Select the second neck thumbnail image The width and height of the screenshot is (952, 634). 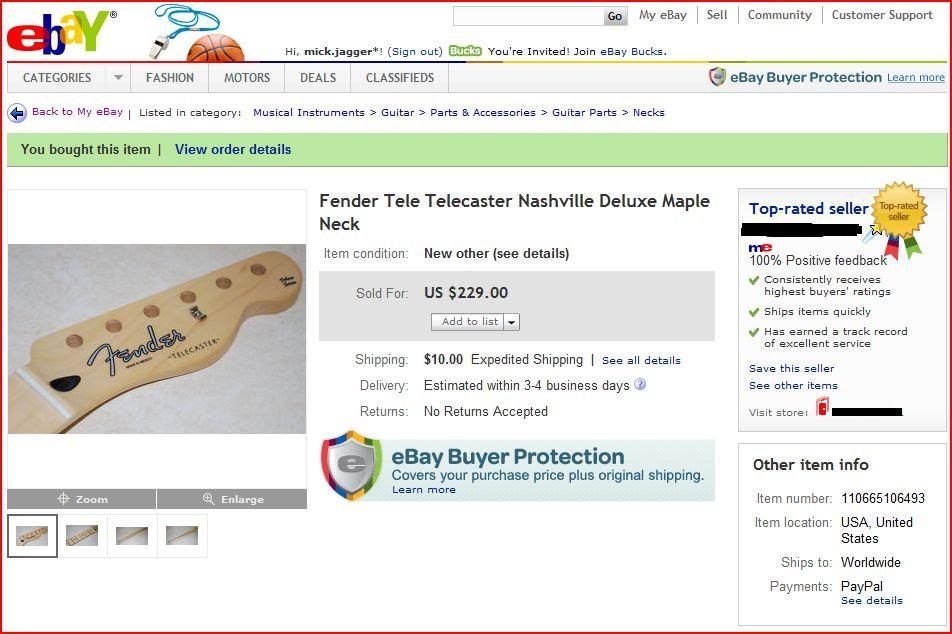82,536
